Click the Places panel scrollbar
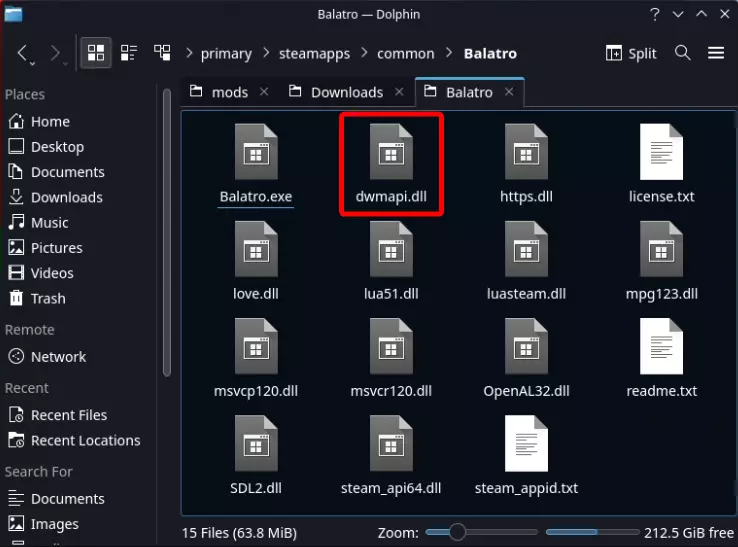Screen dimensions: 738x547 click(x=167, y=233)
